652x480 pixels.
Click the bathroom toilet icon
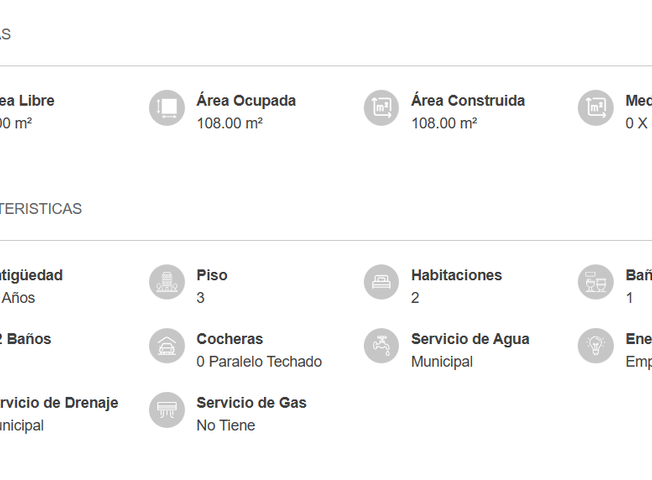pos(595,282)
